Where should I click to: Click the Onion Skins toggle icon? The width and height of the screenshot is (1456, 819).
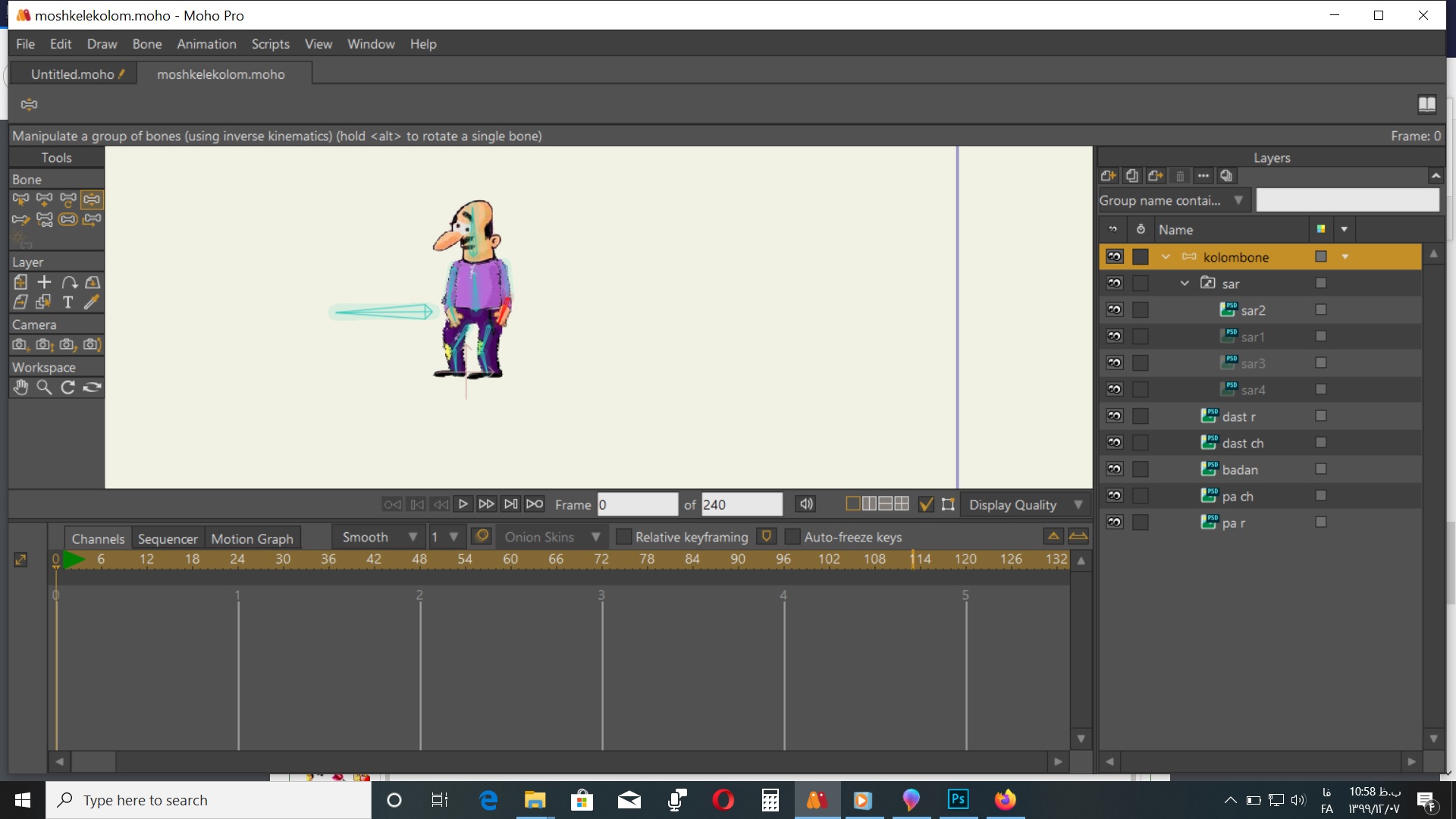[x=482, y=538]
